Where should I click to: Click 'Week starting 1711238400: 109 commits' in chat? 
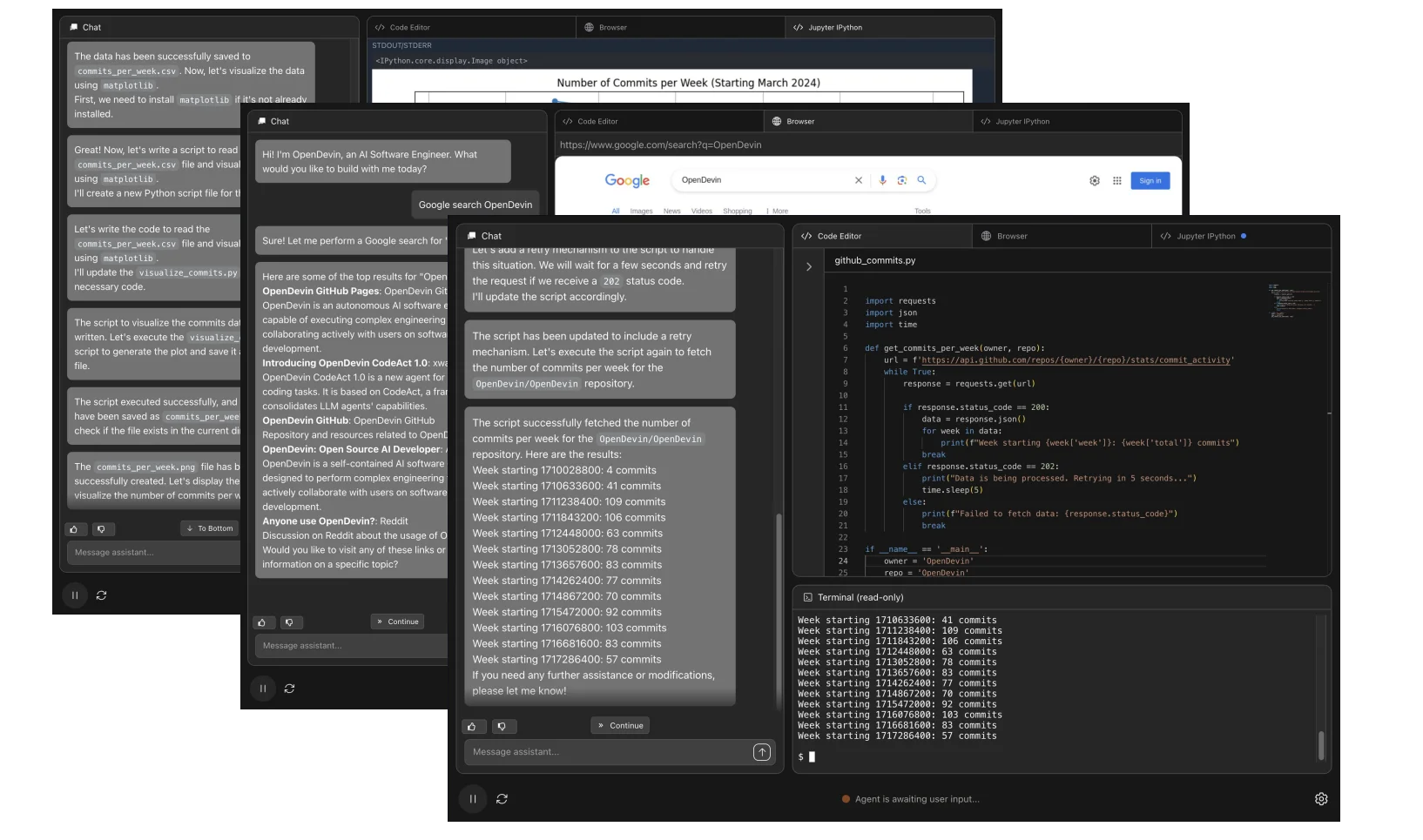(x=569, y=502)
